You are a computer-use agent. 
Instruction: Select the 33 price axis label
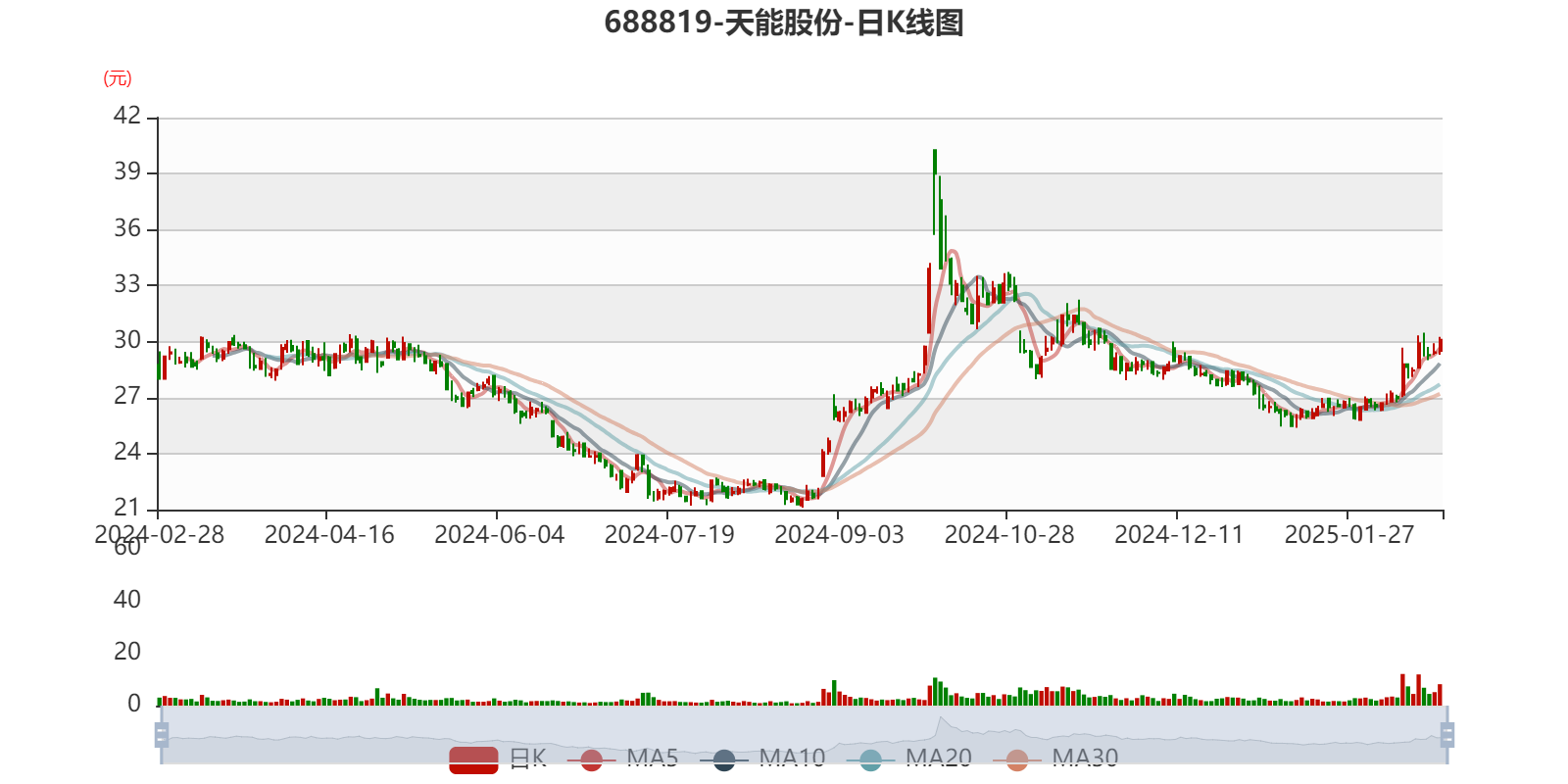pyautogui.click(x=127, y=284)
